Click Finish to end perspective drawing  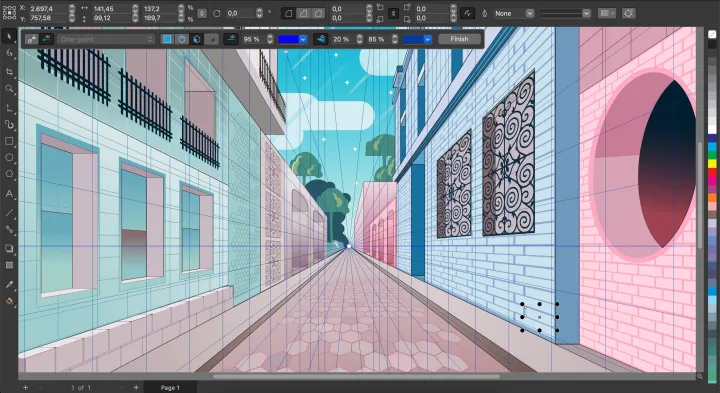pyautogui.click(x=459, y=39)
